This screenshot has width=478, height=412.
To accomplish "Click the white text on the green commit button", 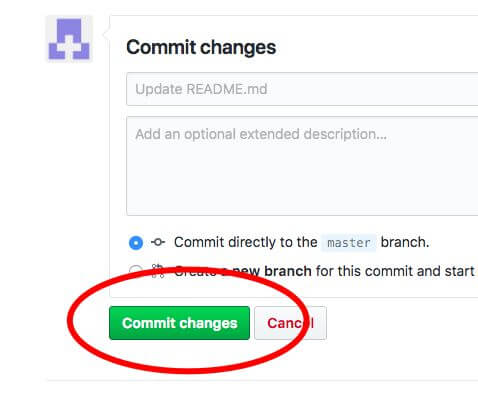I will point(179,323).
